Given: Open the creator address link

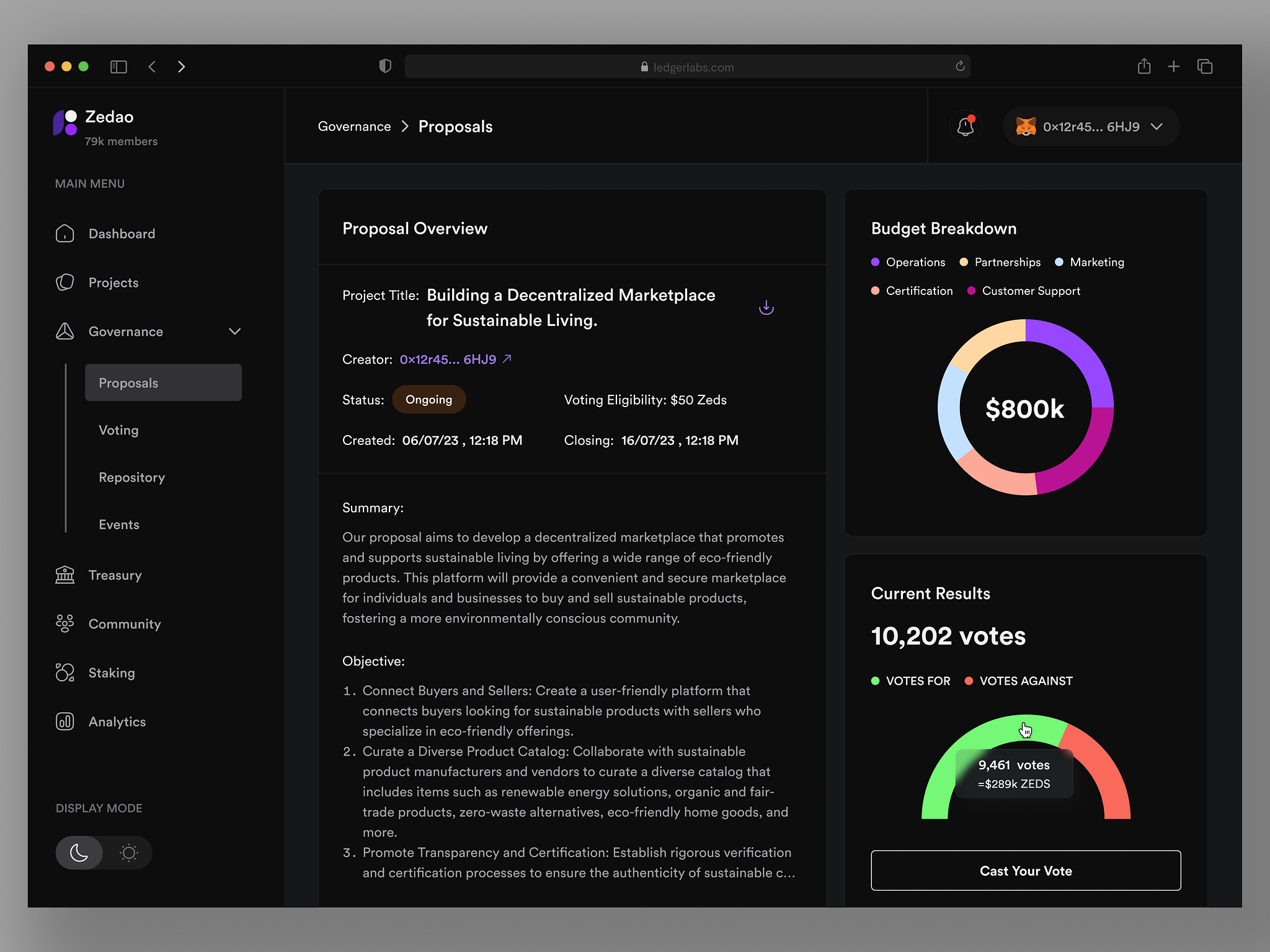Looking at the screenshot, I should tap(447, 359).
